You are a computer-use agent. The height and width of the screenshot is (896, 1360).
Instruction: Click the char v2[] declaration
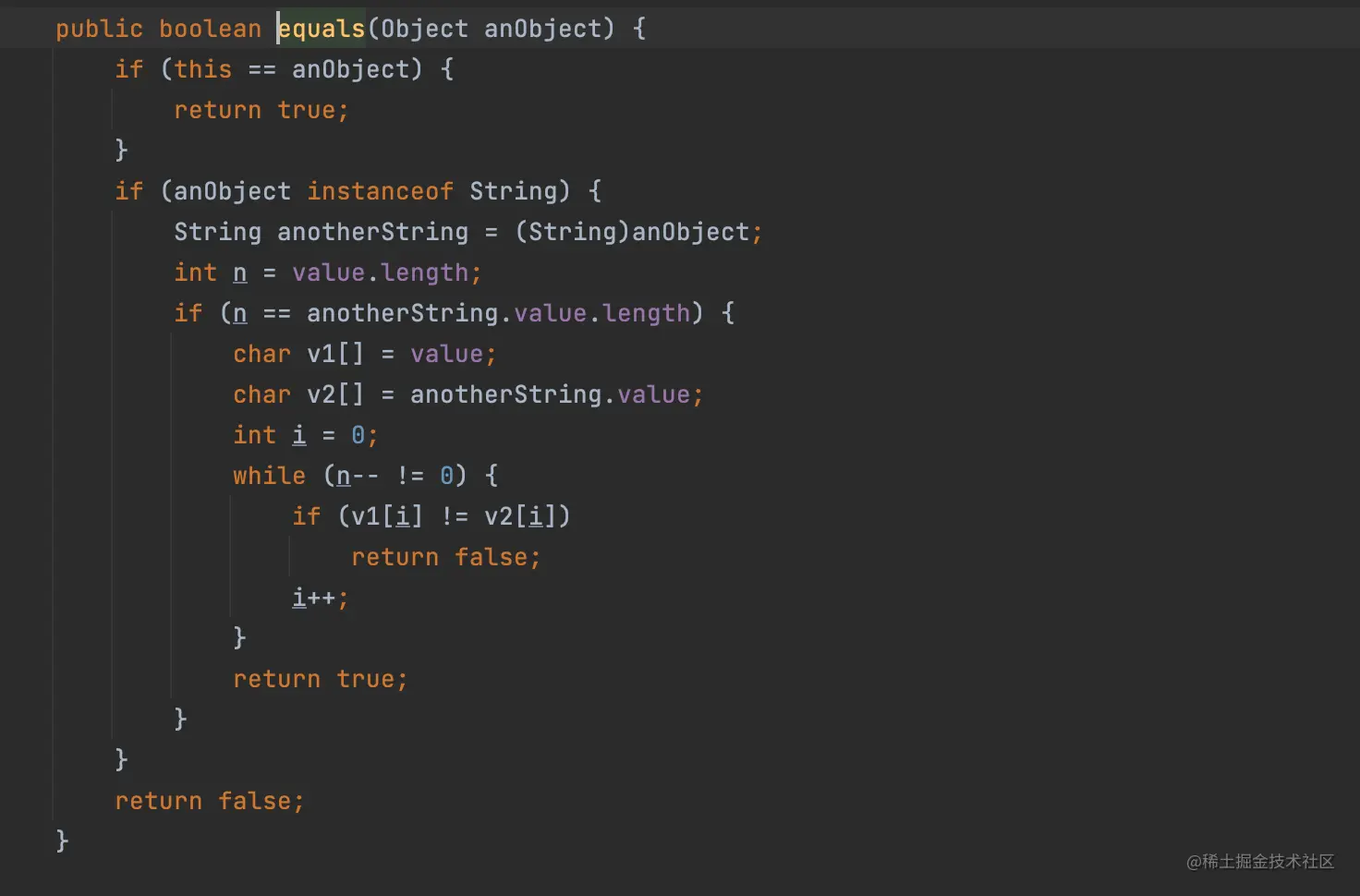click(x=299, y=394)
